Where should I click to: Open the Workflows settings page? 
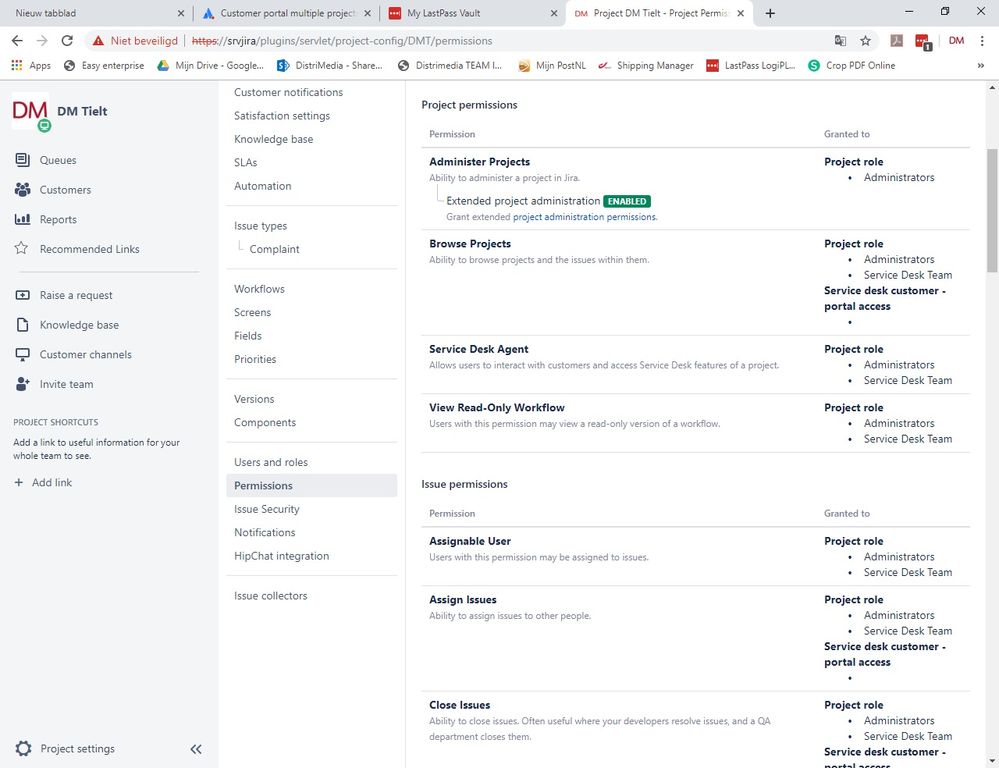point(259,289)
